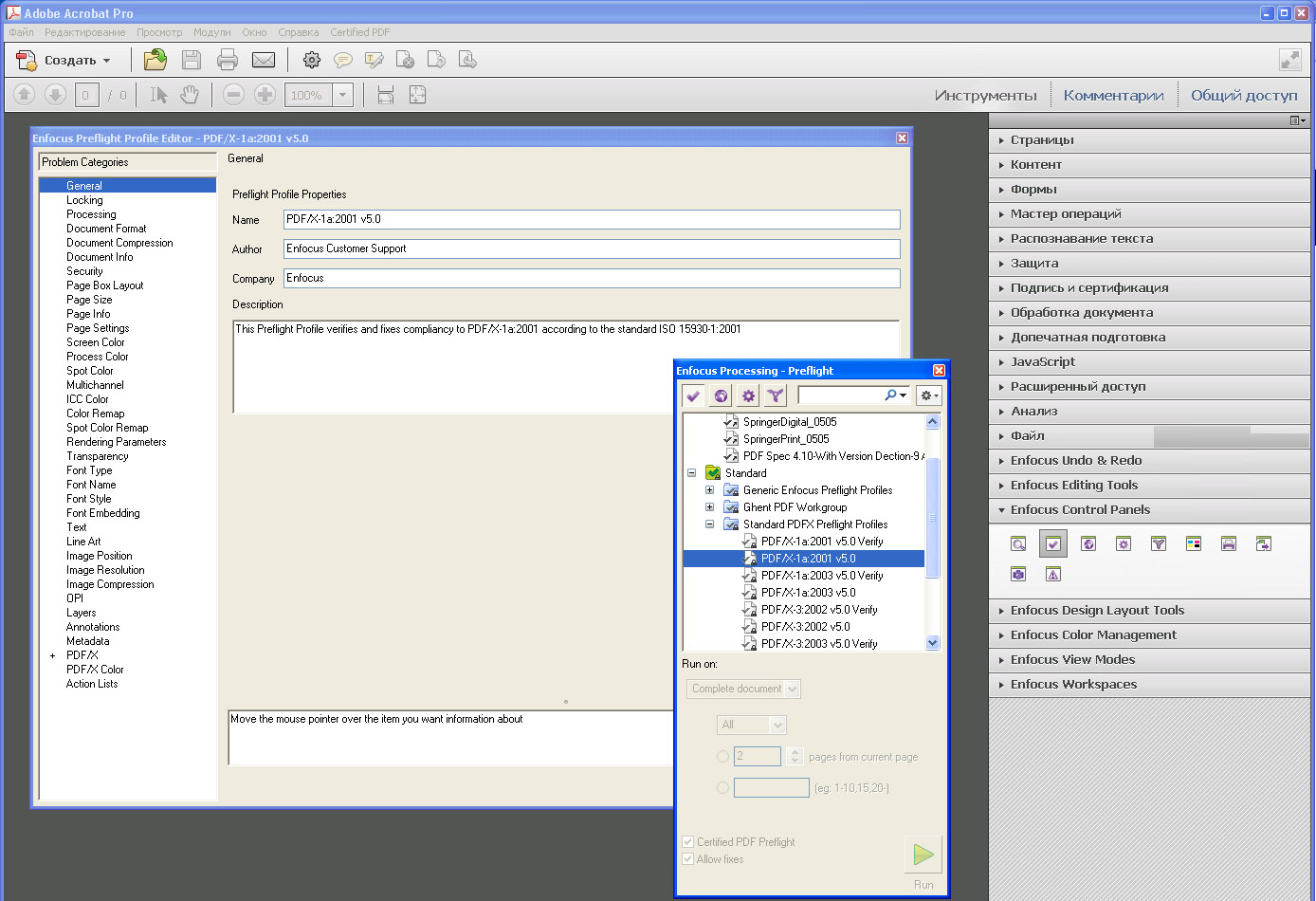This screenshot has width=1316, height=901.
Task: Open the Enfocus Inspector magnifier panel icon
Action: [x=1018, y=543]
